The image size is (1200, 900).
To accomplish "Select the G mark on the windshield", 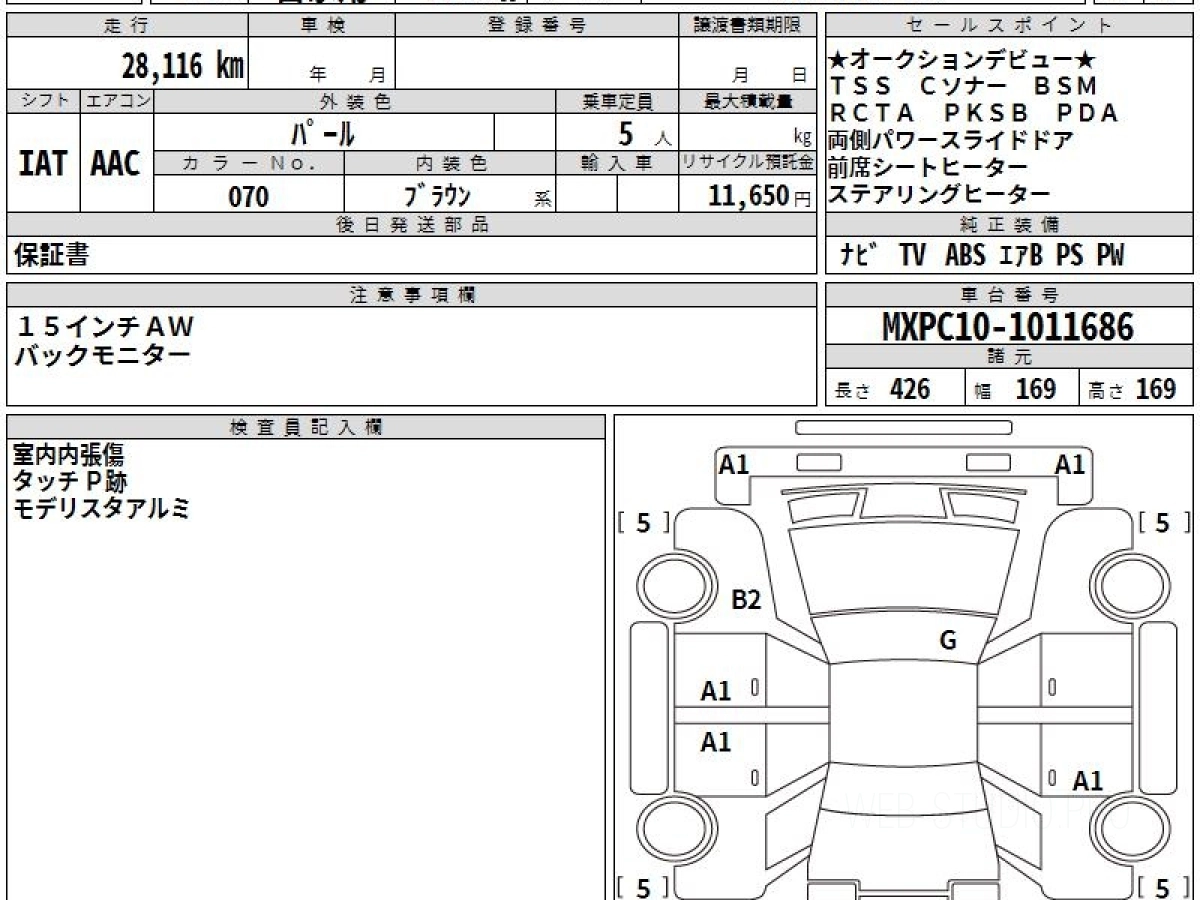I will click(x=948, y=641).
